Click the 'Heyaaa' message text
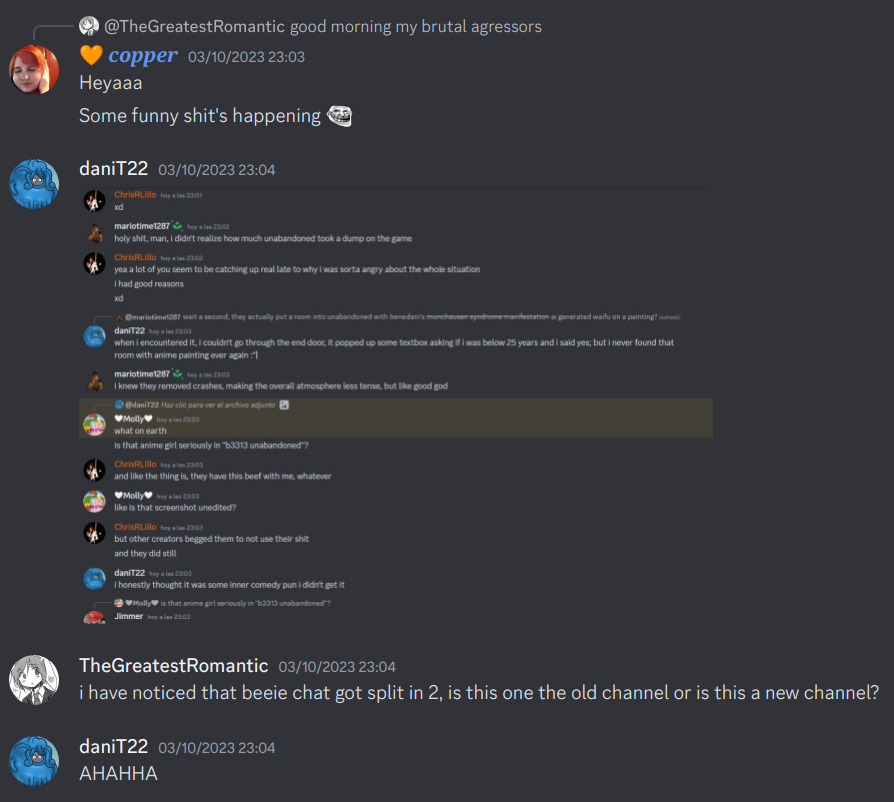The image size is (894, 802). coord(111,83)
